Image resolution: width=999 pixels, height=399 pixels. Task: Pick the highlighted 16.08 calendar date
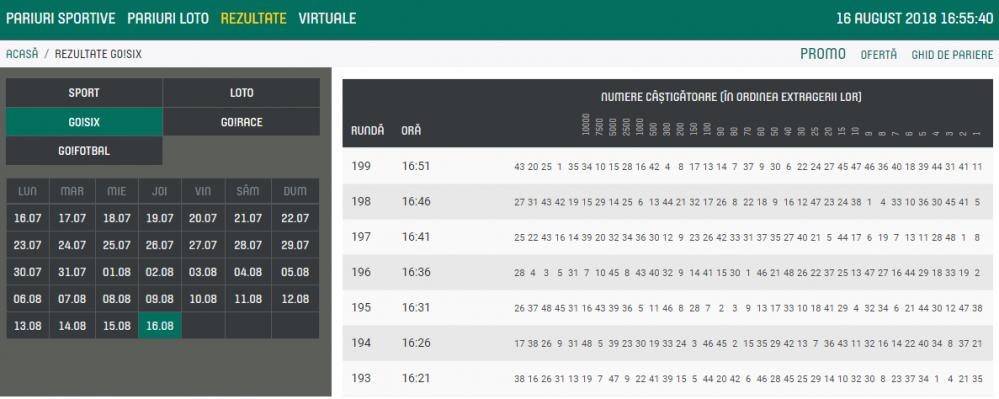point(160,326)
